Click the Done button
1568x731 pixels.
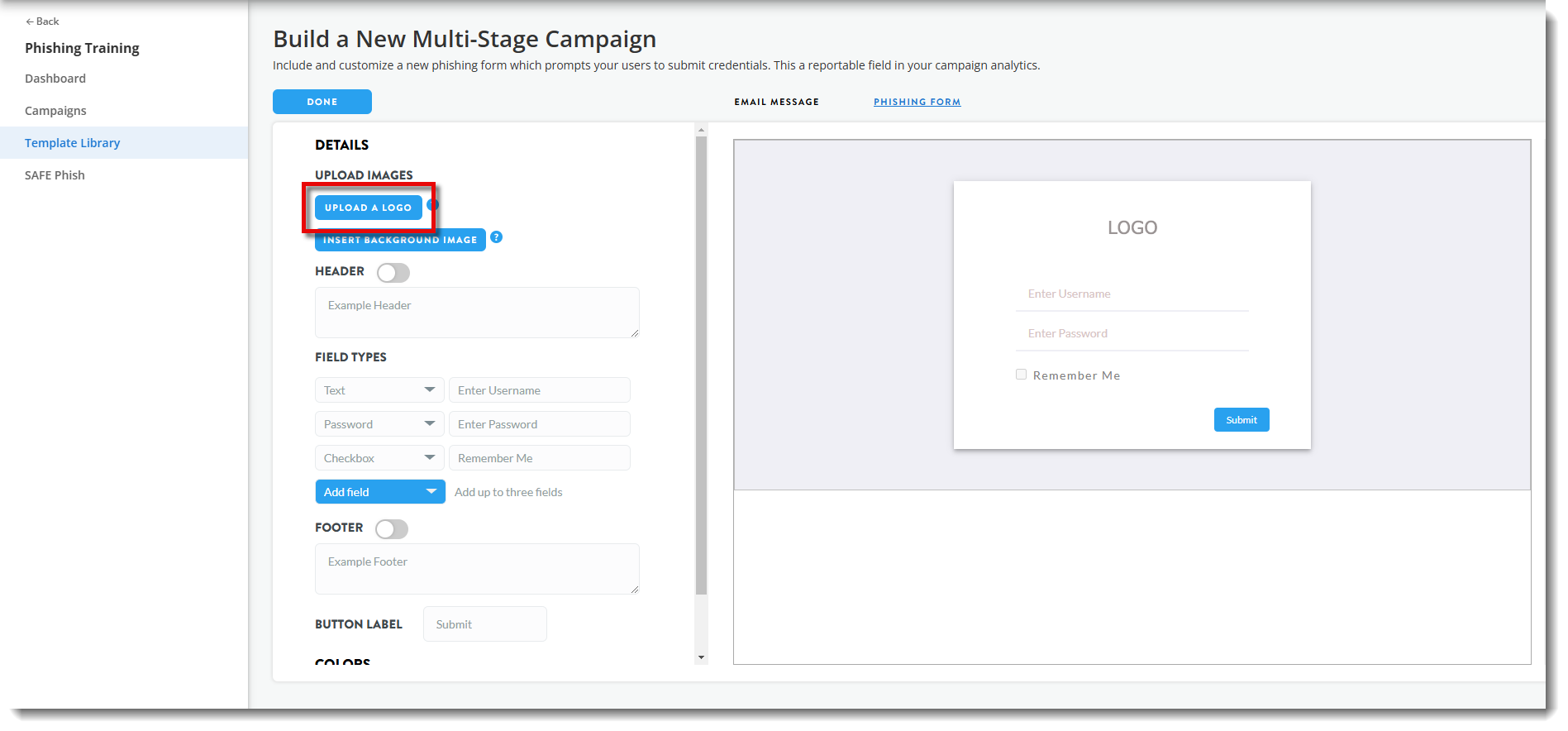tap(322, 102)
